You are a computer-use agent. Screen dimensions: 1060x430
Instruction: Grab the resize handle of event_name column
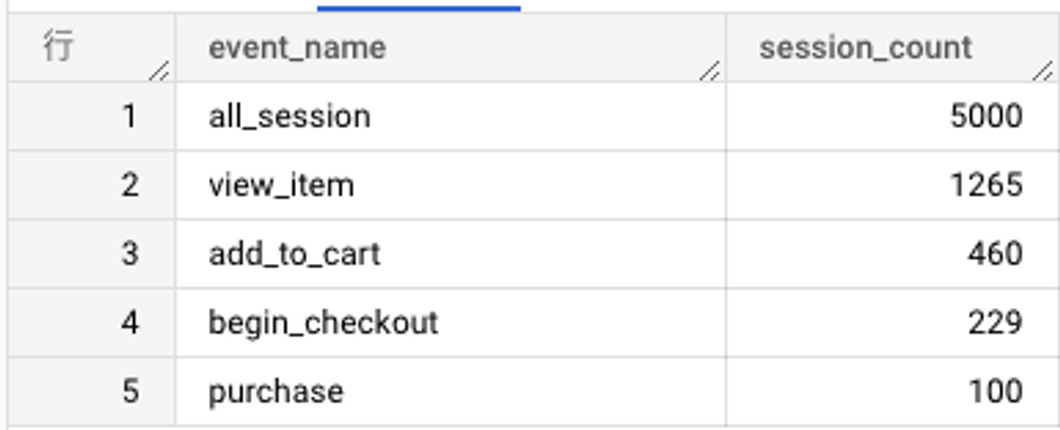[x=708, y=70]
